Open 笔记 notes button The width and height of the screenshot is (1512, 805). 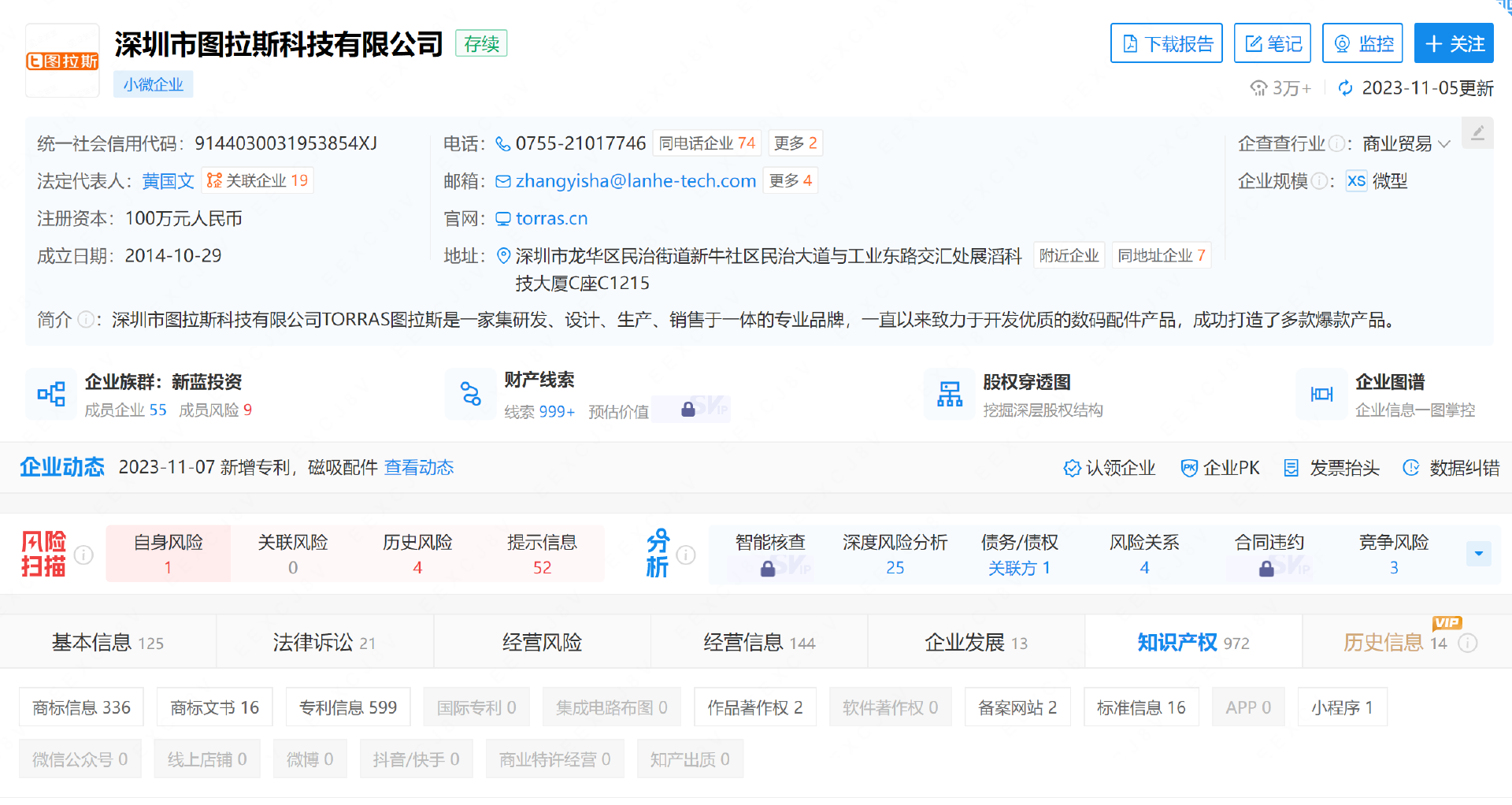coord(1273,43)
